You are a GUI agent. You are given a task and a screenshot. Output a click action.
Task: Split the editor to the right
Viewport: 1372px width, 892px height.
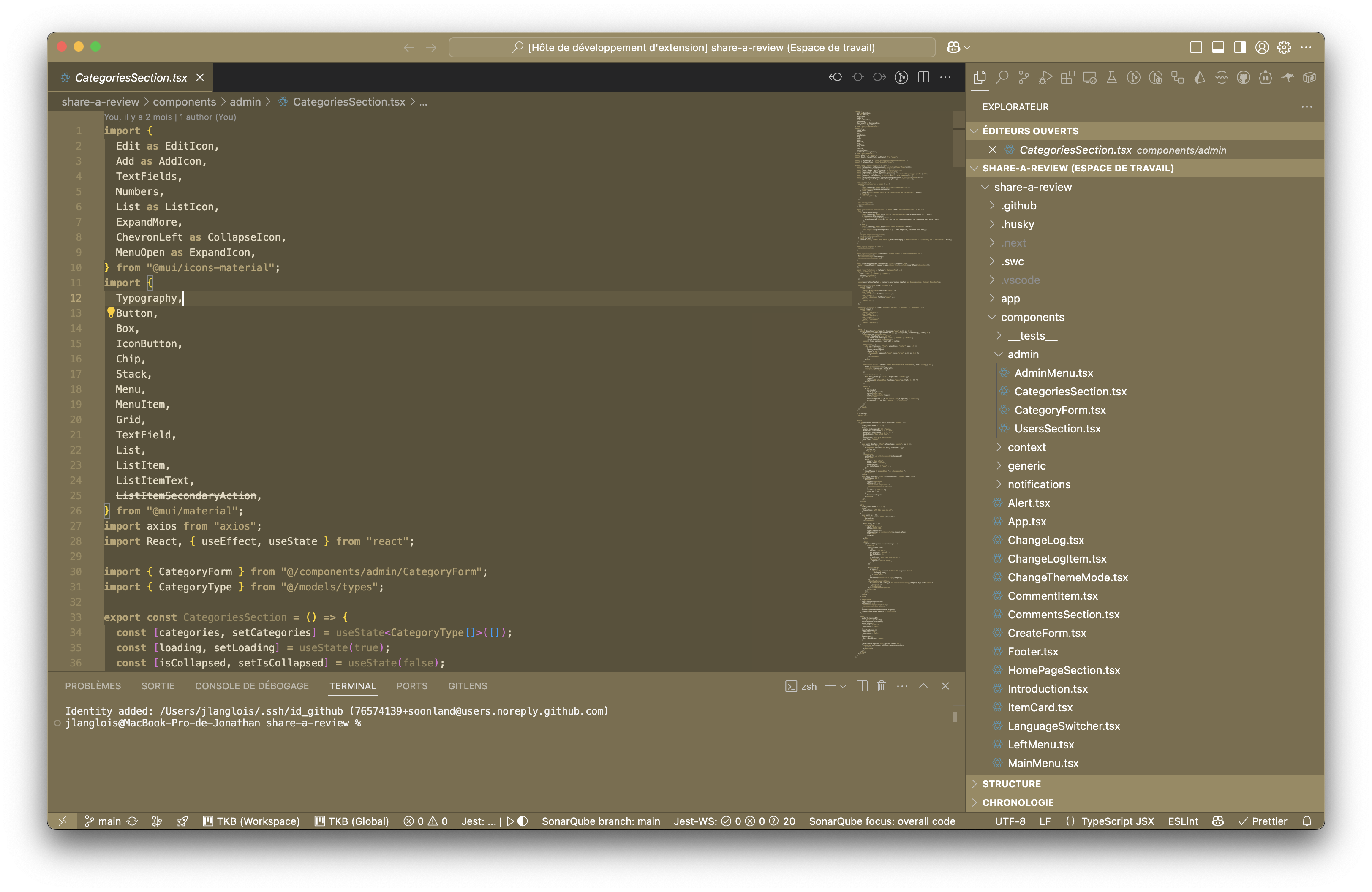point(923,77)
